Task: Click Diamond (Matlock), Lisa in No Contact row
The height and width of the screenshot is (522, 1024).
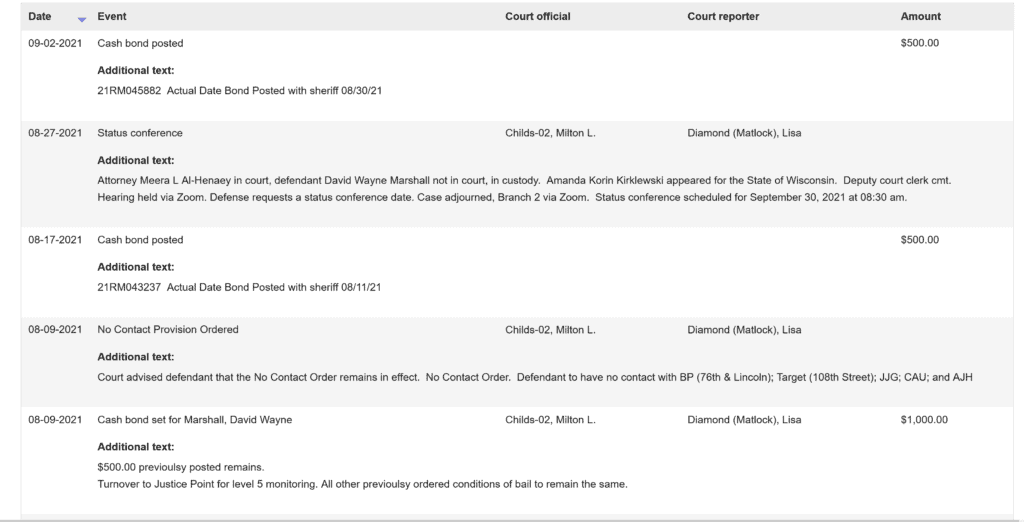Action: pos(744,330)
